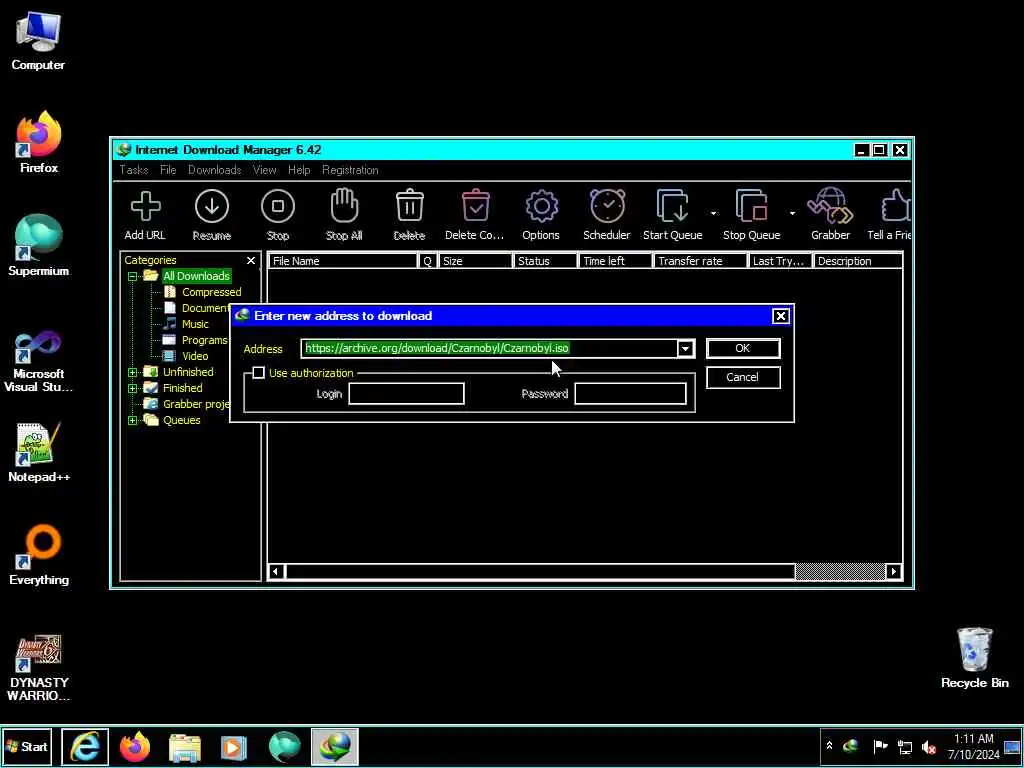Select the Music category
The image size is (1024, 768).
pyautogui.click(x=195, y=324)
